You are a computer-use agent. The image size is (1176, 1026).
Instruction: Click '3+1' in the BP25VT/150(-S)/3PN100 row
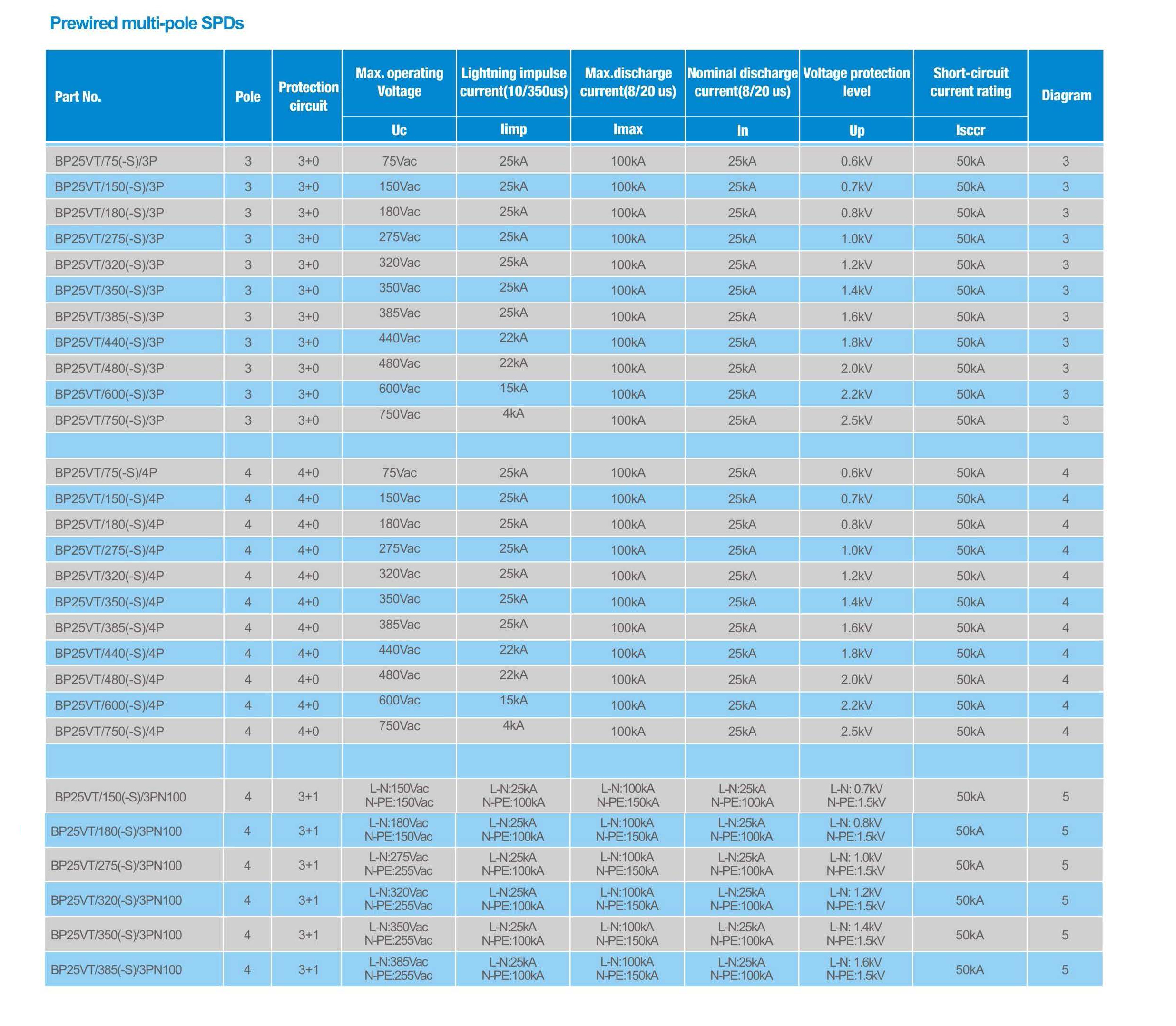click(x=308, y=797)
